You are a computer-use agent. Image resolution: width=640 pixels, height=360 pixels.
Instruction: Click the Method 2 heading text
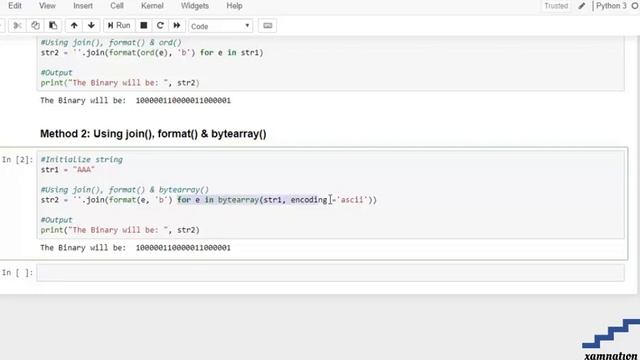(153, 134)
